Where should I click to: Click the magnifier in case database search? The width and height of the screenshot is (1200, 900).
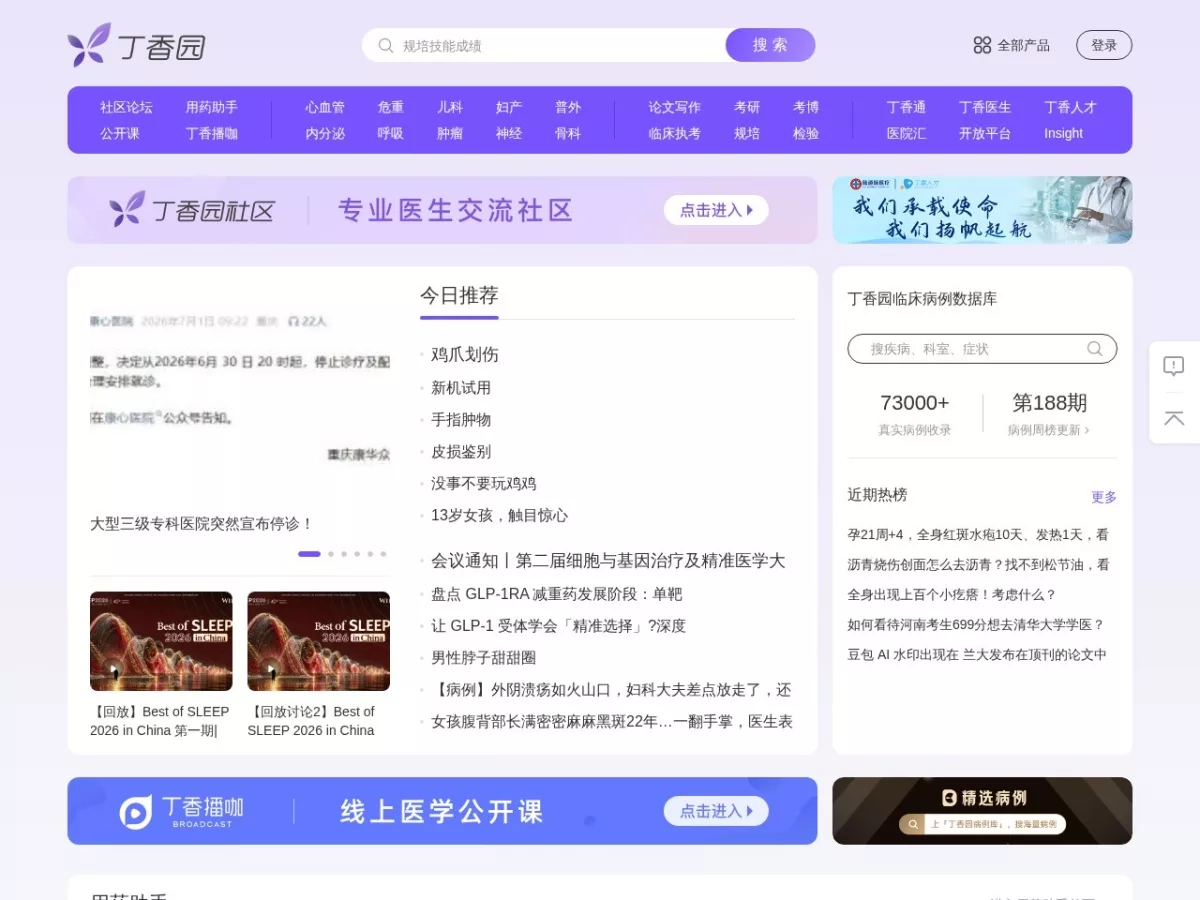(1095, 349)
